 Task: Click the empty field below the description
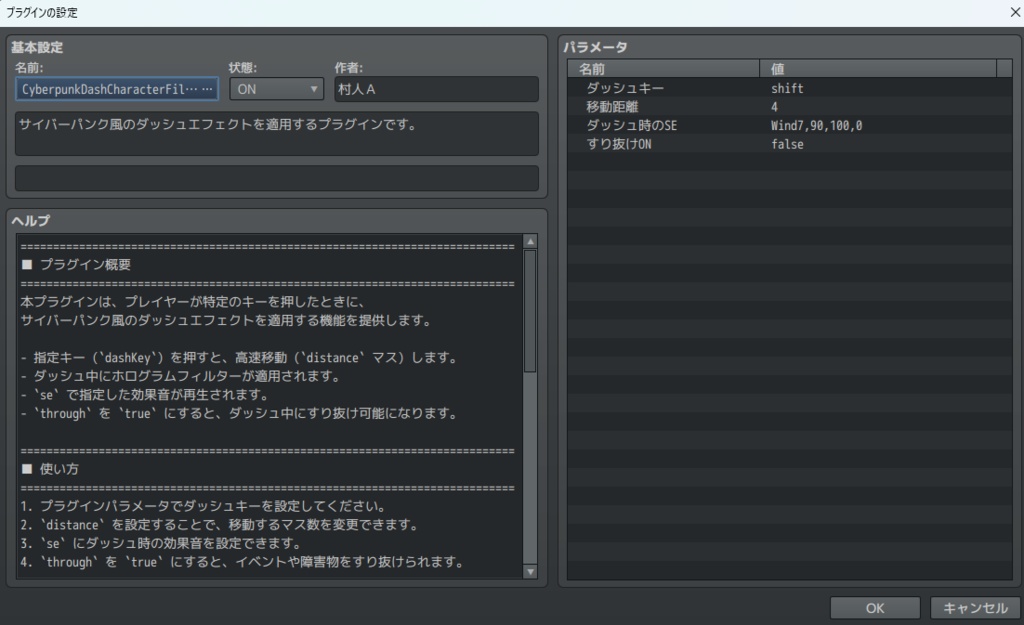pos(275,178)
